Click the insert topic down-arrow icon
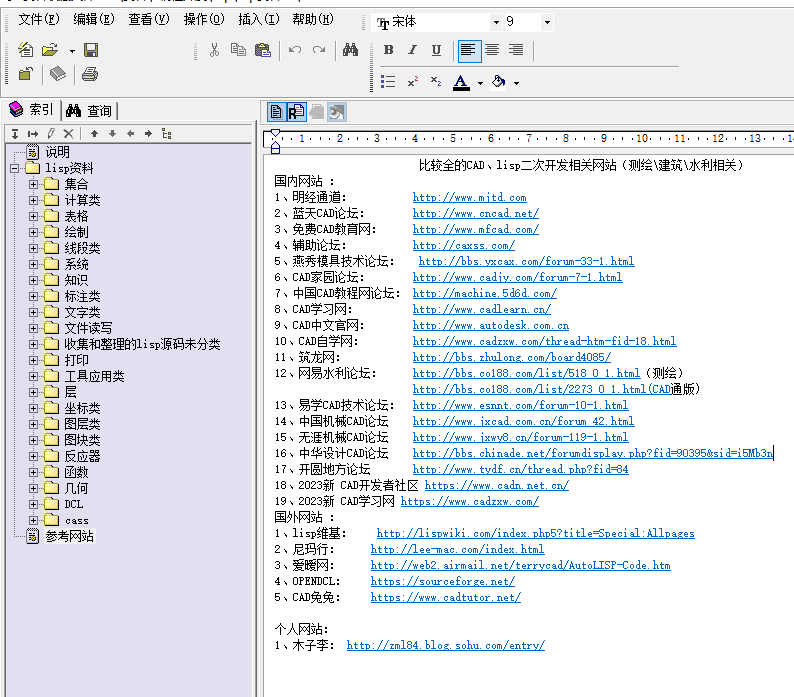Image resolution: width=794 pixels, height=697 pixels. 15,134
